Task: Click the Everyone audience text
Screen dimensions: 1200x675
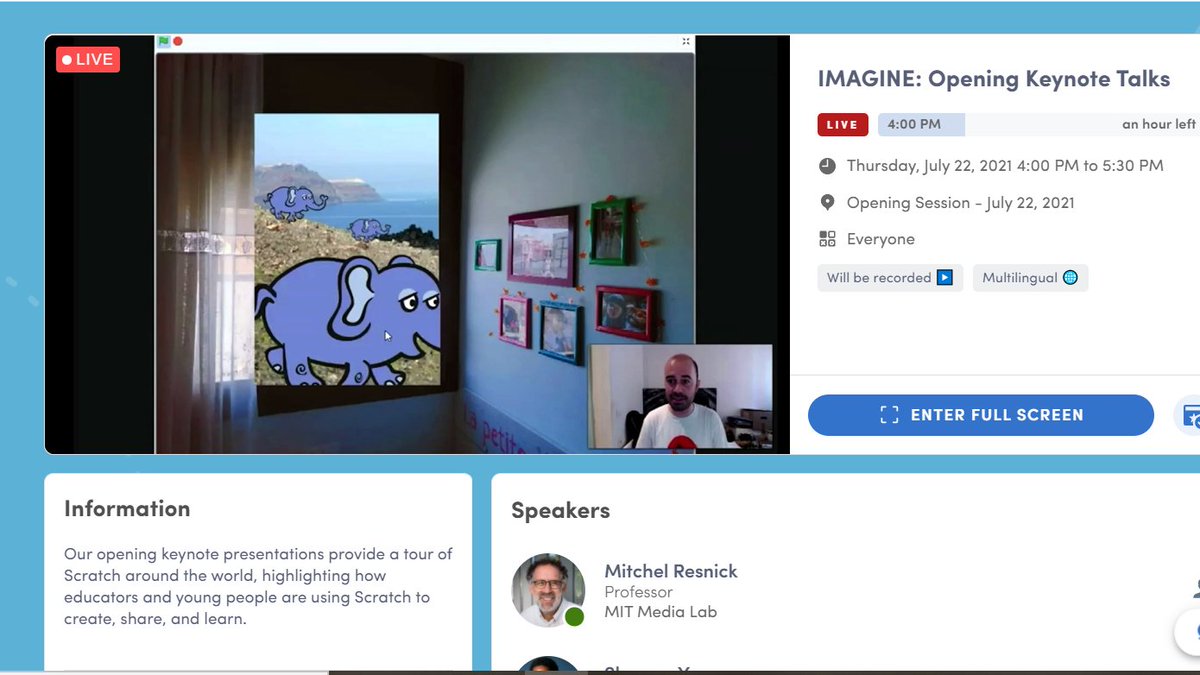Action: coord(881,239)
